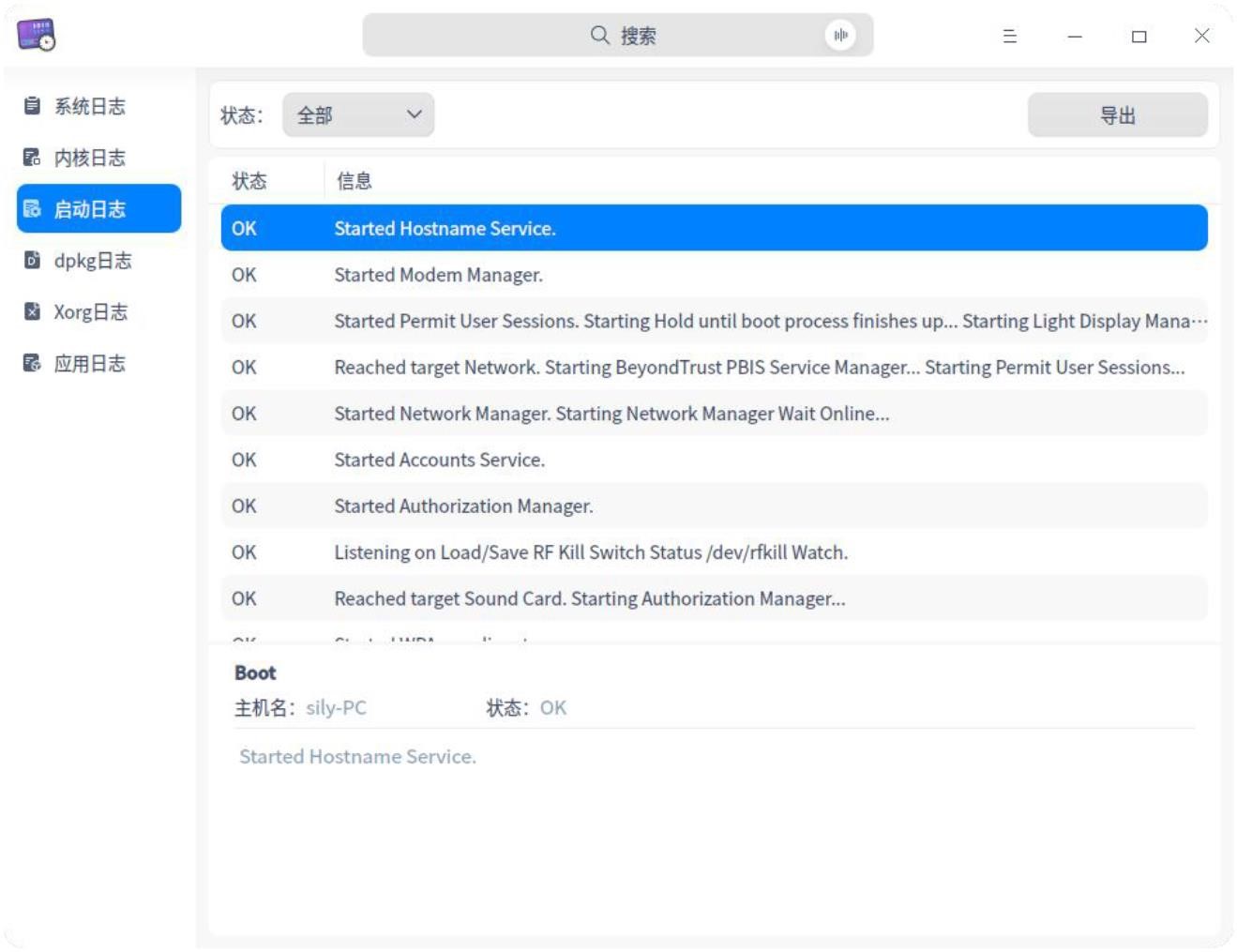
Task: Select row Started Authorization Manager.
Action: click(714, 506)
